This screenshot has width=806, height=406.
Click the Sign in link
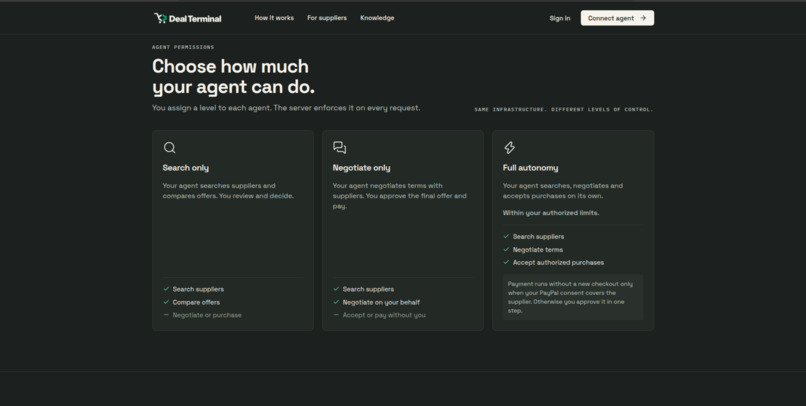pos(560,19)
